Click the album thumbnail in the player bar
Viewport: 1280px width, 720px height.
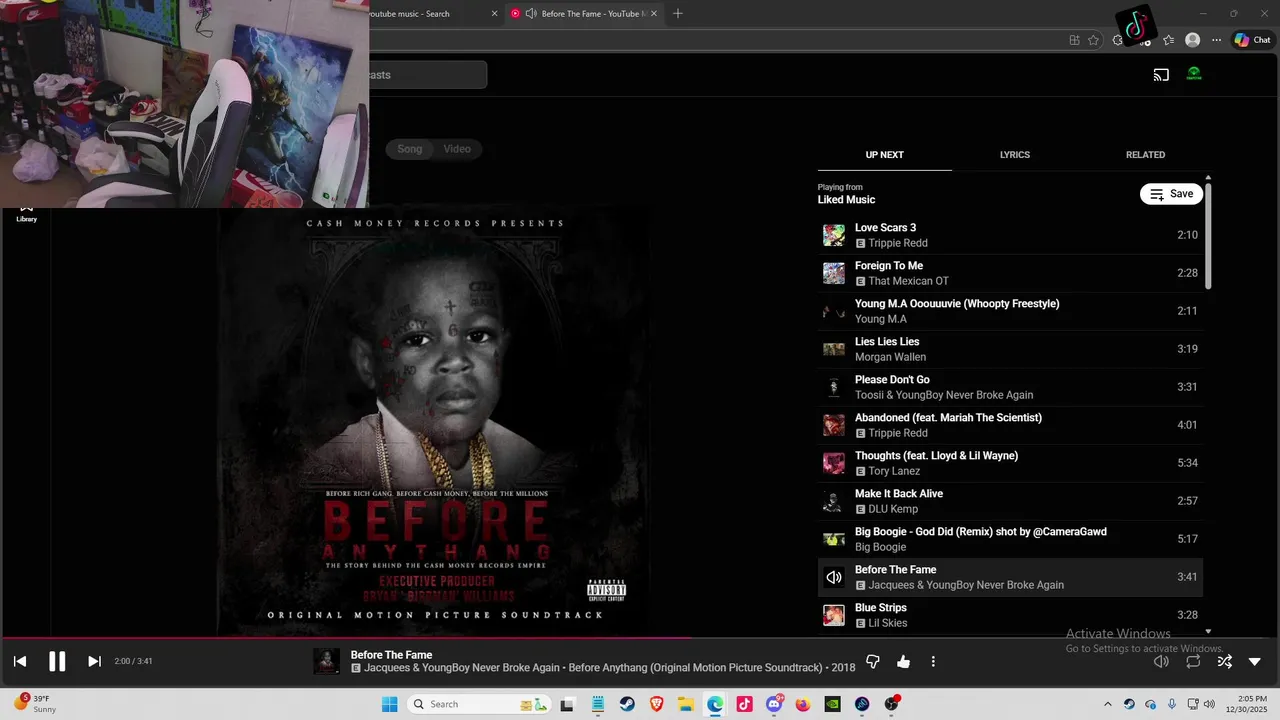point(326,661)
